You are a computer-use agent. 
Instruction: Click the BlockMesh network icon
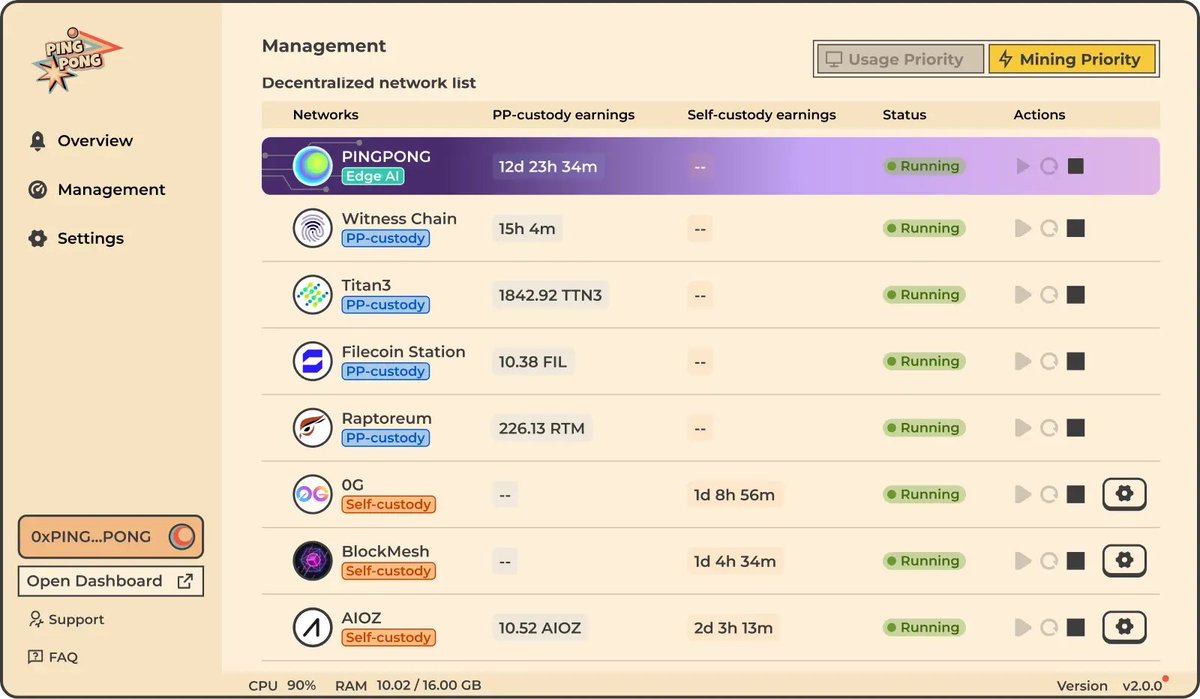[x=313, y=561]
